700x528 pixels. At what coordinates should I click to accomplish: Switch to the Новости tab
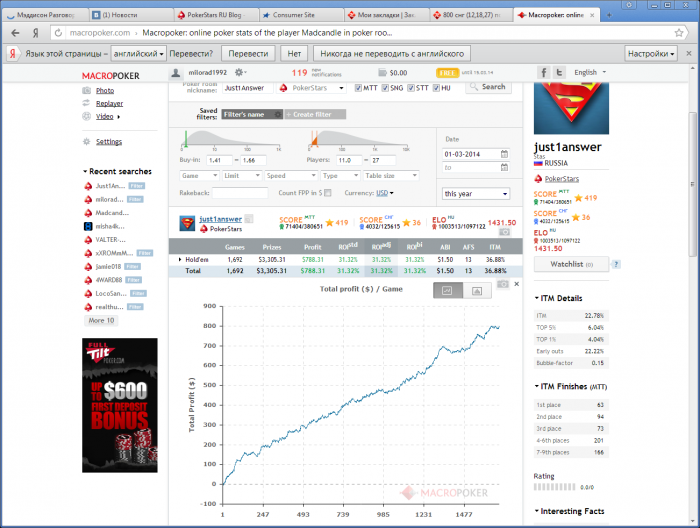130,15
